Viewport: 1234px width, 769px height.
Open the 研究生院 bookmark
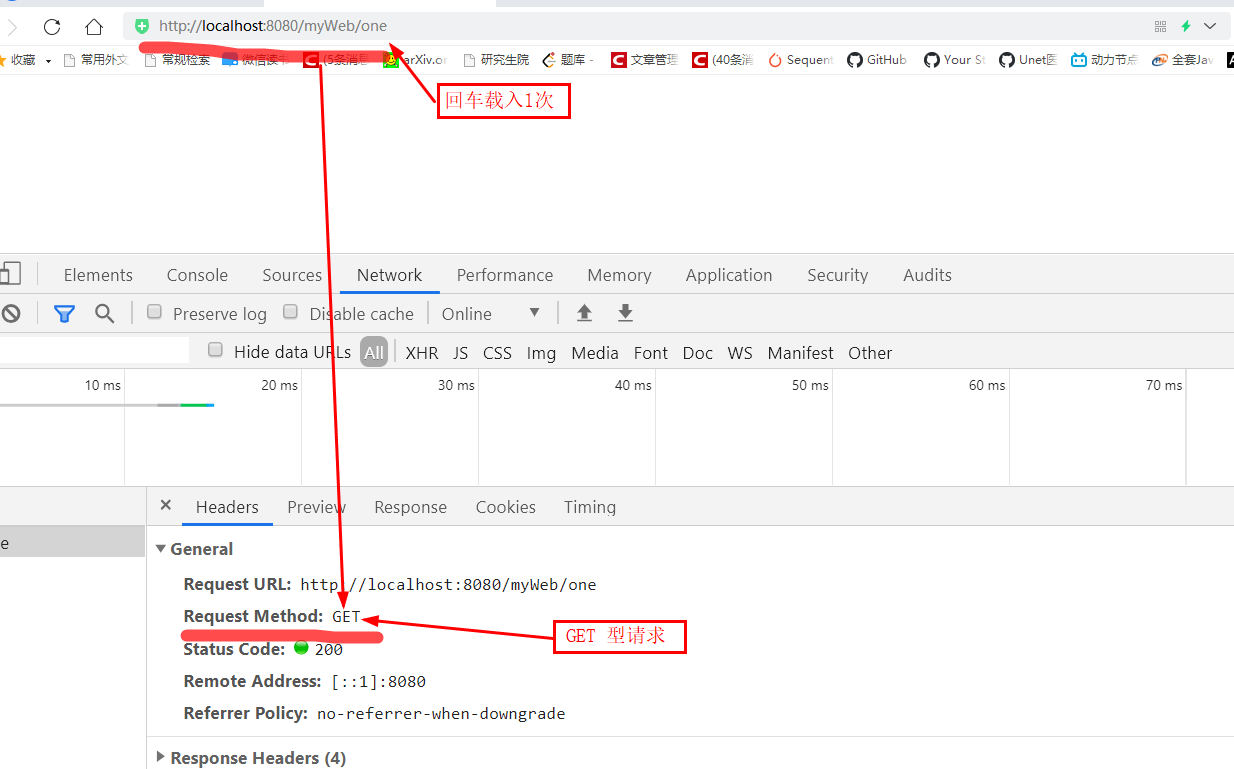pos(496,60)
